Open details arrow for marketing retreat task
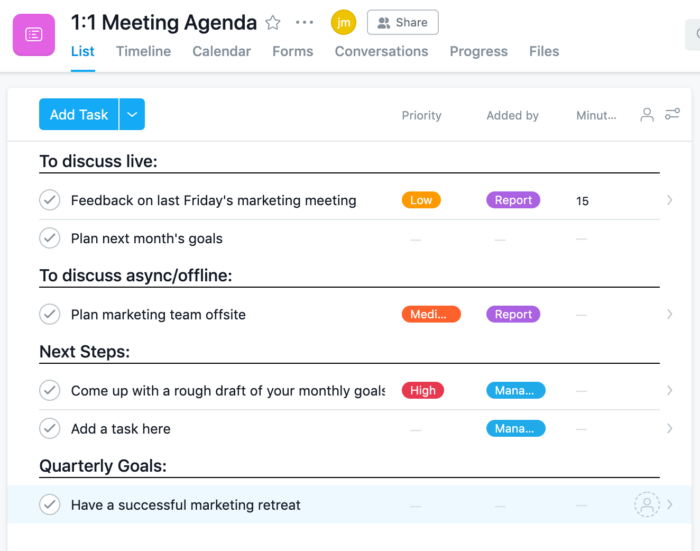Viewport: 700px width, 551px height. (670, 505)
